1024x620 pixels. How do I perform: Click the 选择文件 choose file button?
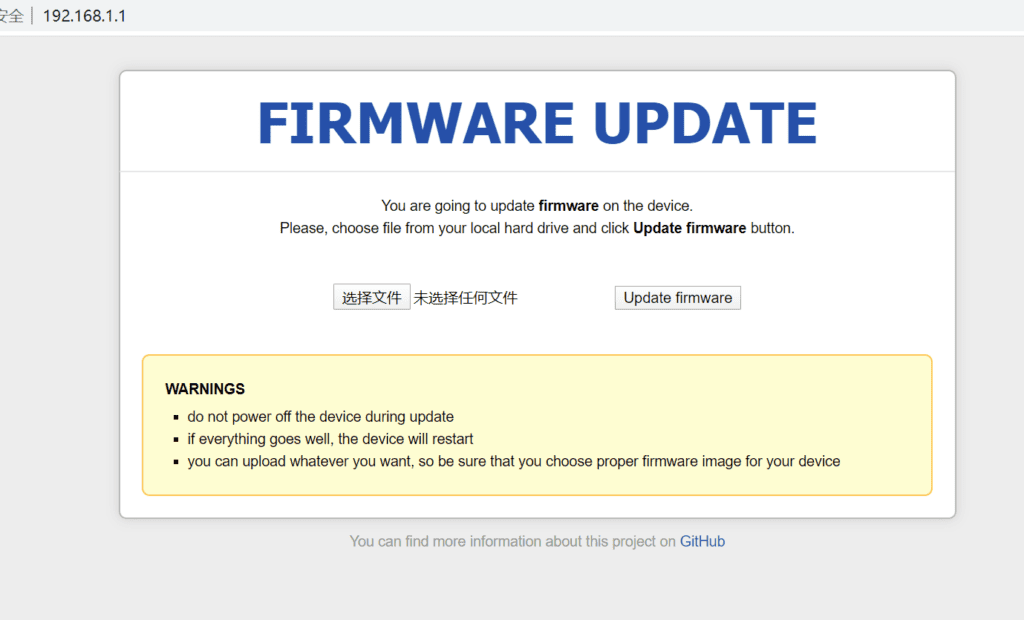click(371, 298)
